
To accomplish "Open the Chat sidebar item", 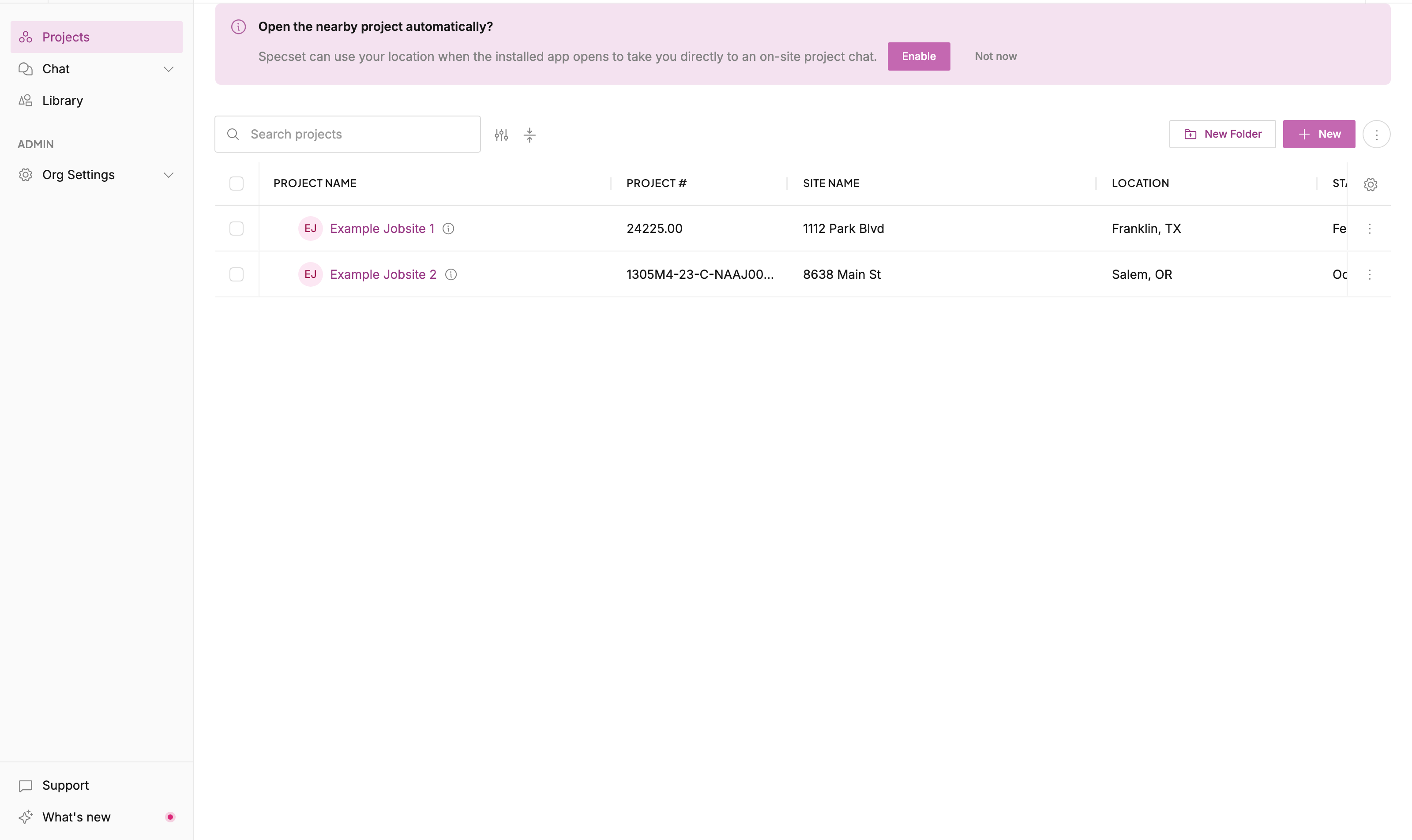I will coord(96,68).
